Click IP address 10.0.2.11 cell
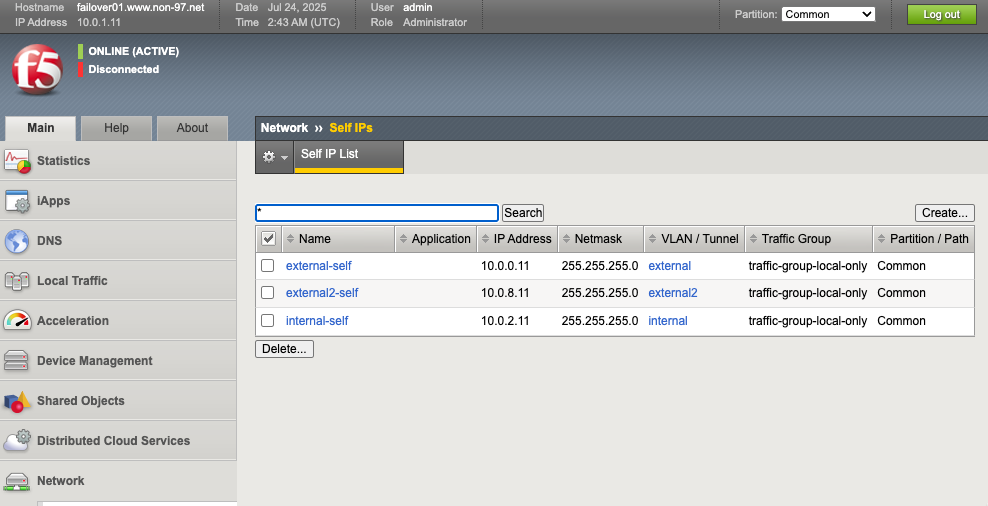Image resolution: width=988 pixels, height=506 pixels. (505, 321)
